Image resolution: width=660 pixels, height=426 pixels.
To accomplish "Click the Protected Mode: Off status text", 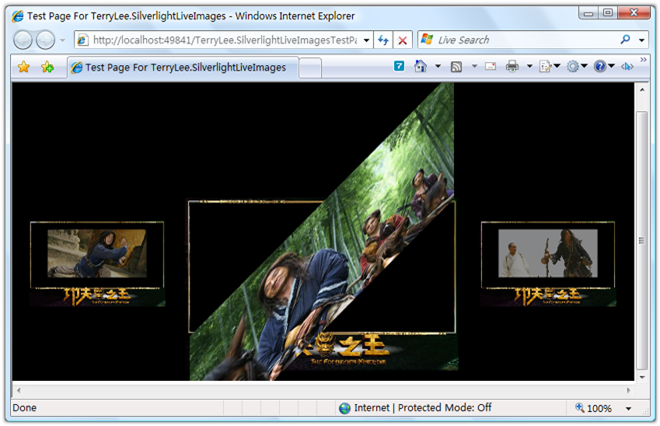I will tap(444, 407).
